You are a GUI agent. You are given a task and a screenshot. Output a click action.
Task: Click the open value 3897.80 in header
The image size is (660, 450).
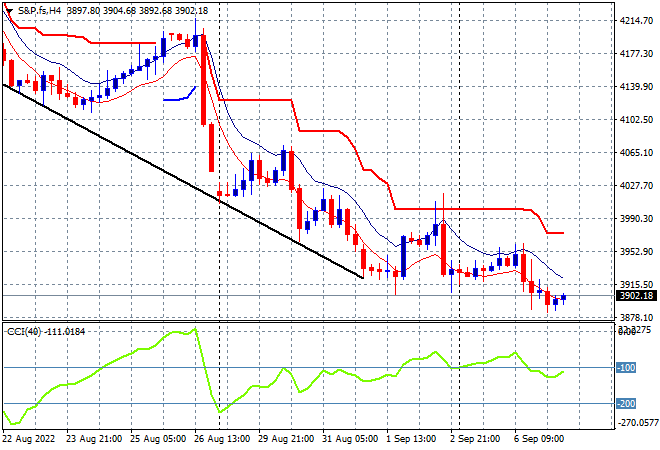click(x=83, y=11)
